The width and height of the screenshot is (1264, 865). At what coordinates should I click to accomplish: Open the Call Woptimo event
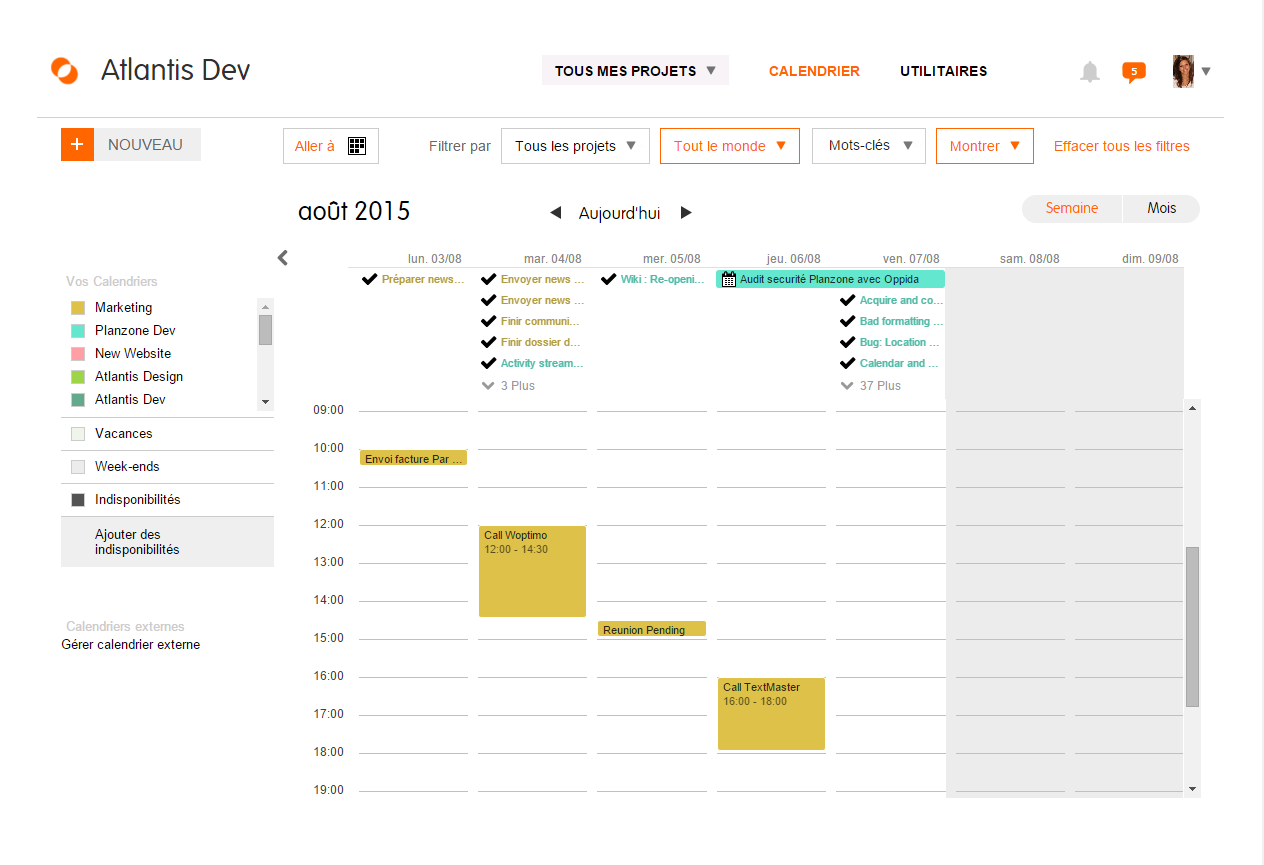(x=532, y=571)
